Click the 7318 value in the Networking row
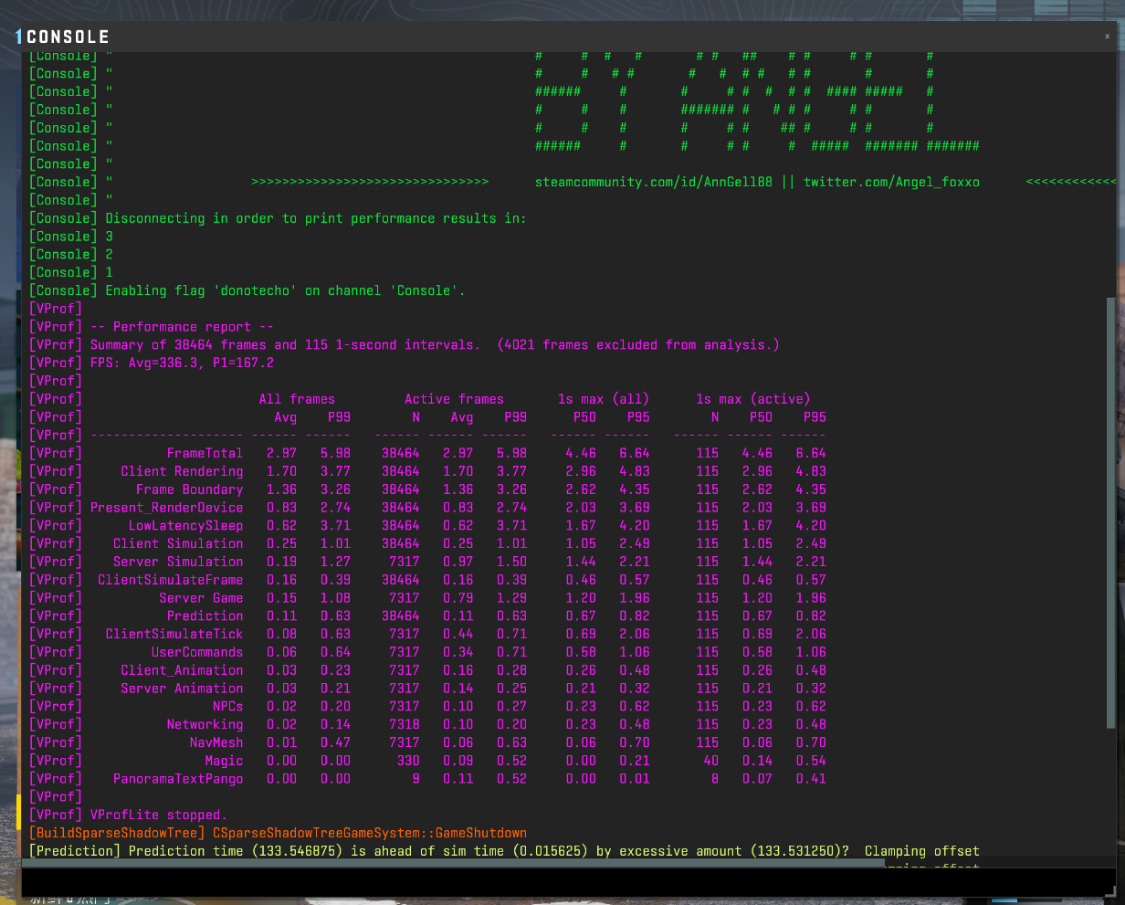This screenshot has width=1125, height=905. point(404,724)
